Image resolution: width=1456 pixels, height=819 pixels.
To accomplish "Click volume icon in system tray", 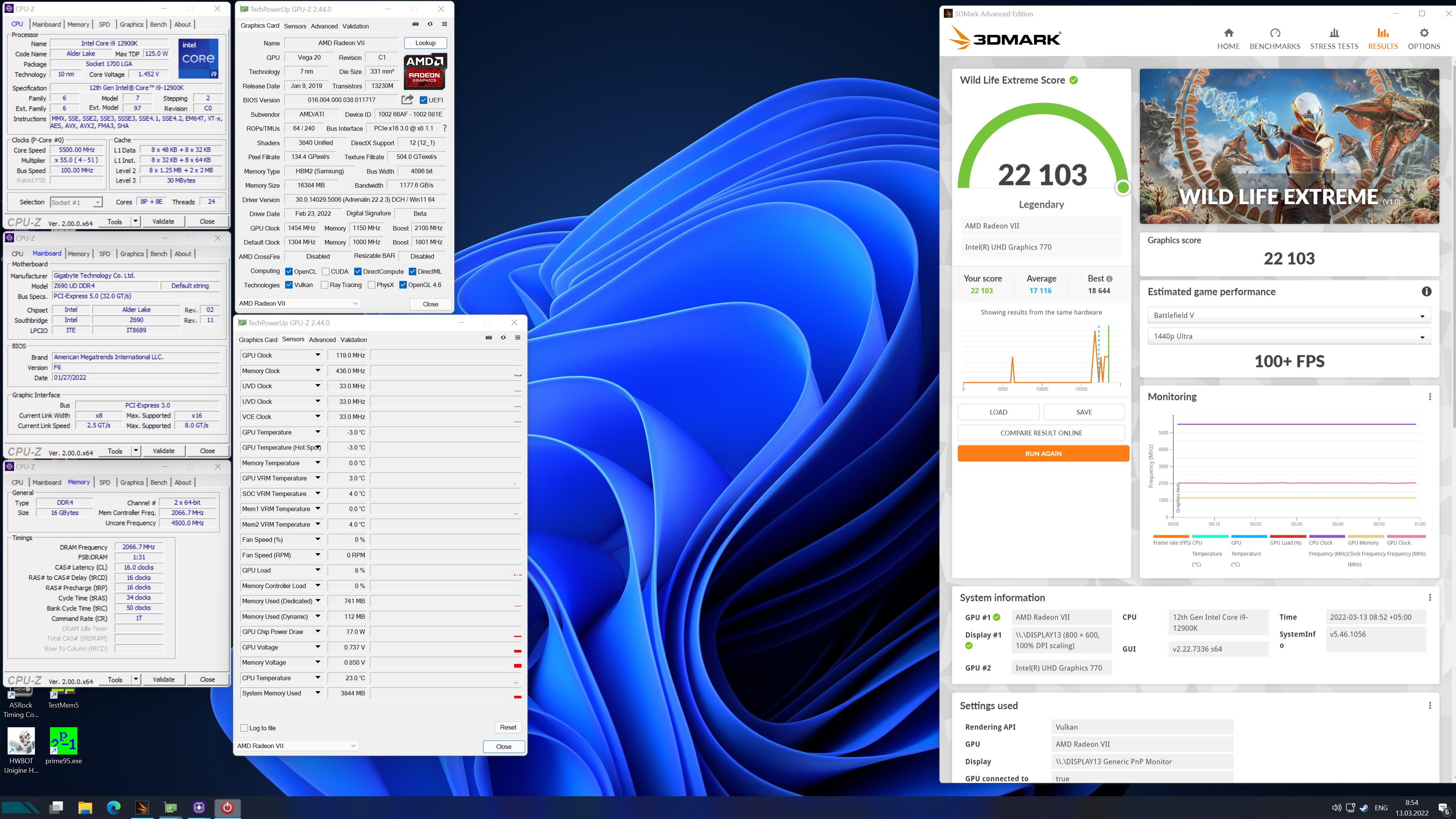I will click(1336, 808).
